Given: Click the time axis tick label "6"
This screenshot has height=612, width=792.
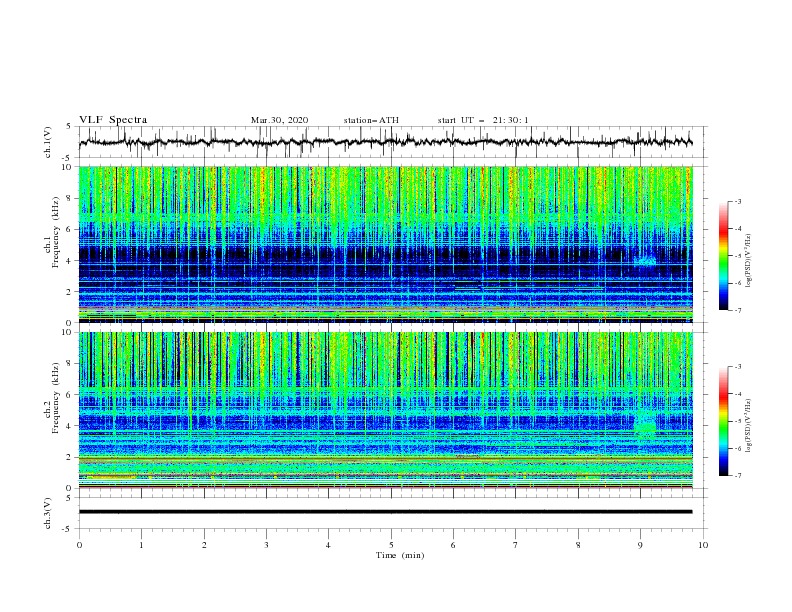Looking at the screenshot, I should [x=453, y=545].
